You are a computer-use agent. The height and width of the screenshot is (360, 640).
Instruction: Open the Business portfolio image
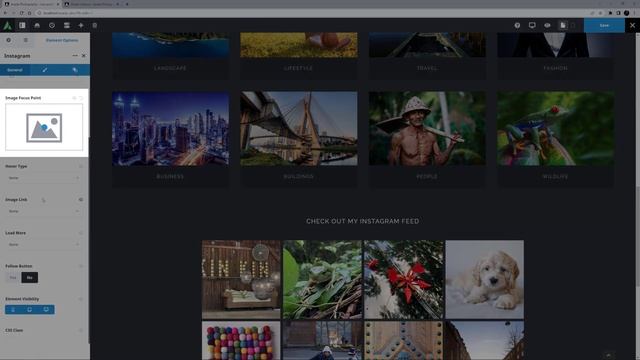171,129
